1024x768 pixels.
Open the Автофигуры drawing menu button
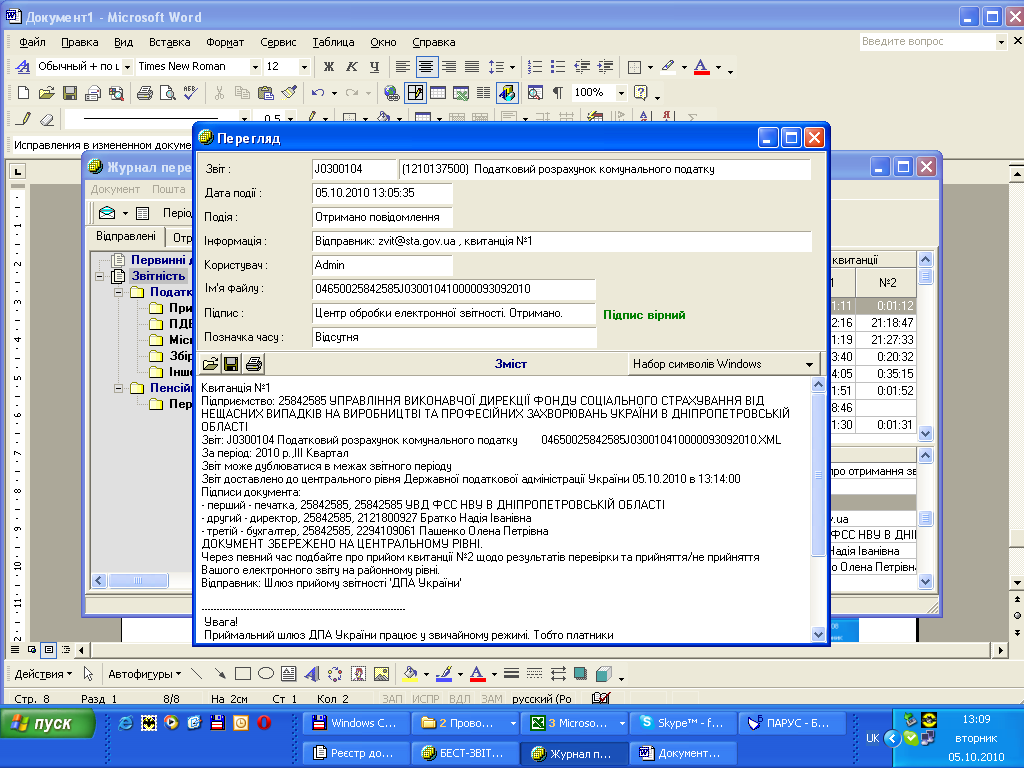(144, 673)
